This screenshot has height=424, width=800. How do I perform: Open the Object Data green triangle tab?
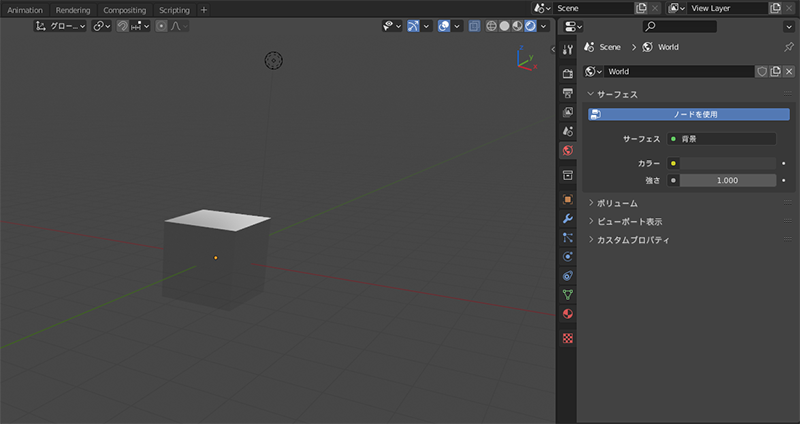tap(568, 295)
